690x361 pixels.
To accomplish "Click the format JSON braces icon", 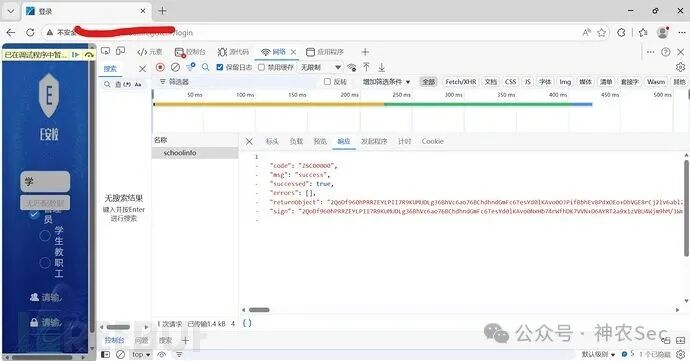I will tap(247, 323).
